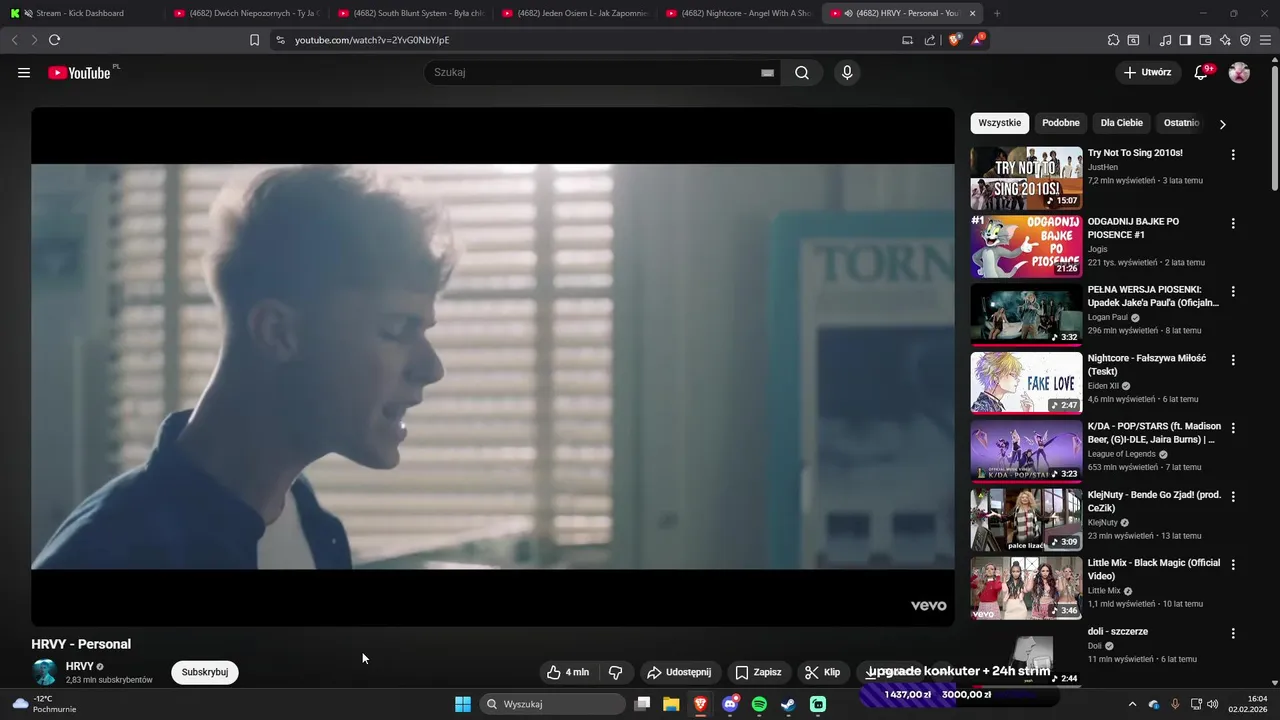
Task: Save video with the Zapisz button
Action: (758, 672)
